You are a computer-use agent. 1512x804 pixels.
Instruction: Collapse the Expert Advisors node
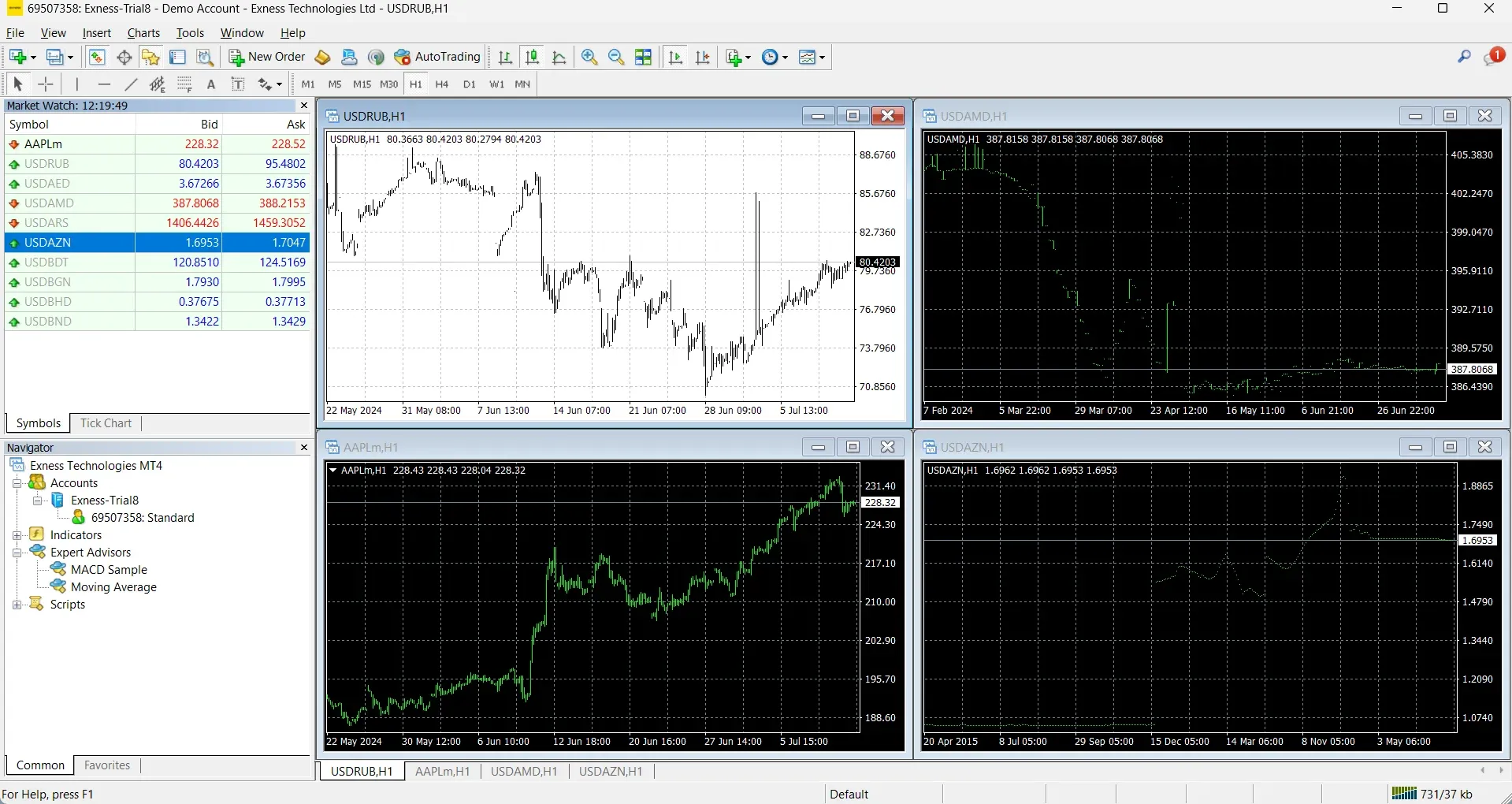point(17,553)
